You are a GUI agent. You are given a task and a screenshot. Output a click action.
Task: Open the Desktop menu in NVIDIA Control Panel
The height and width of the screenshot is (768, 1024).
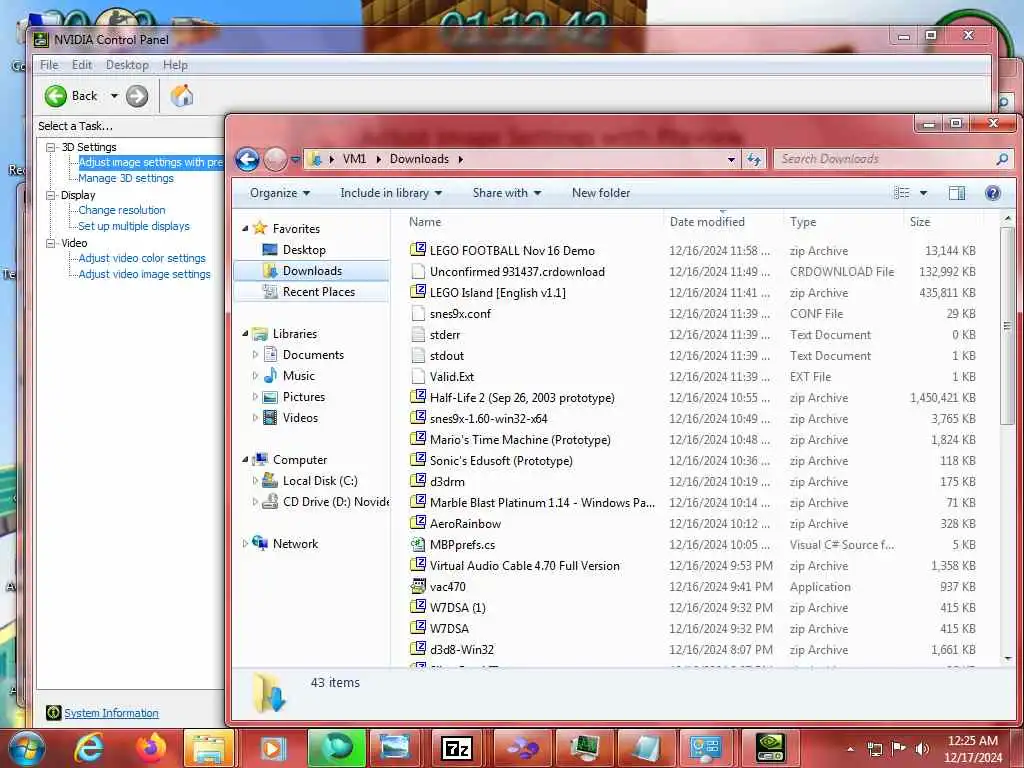coord(127,65)
